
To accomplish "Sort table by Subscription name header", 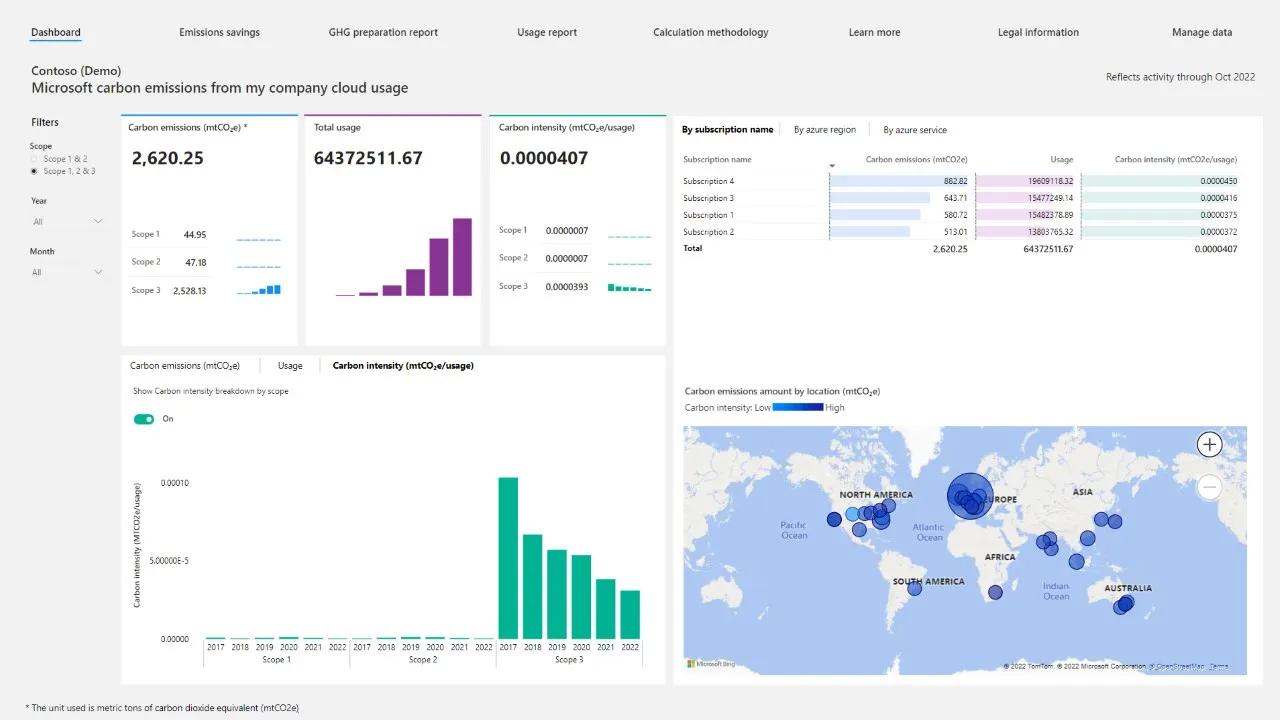I will pyautogui.click(x=717, y=159).
